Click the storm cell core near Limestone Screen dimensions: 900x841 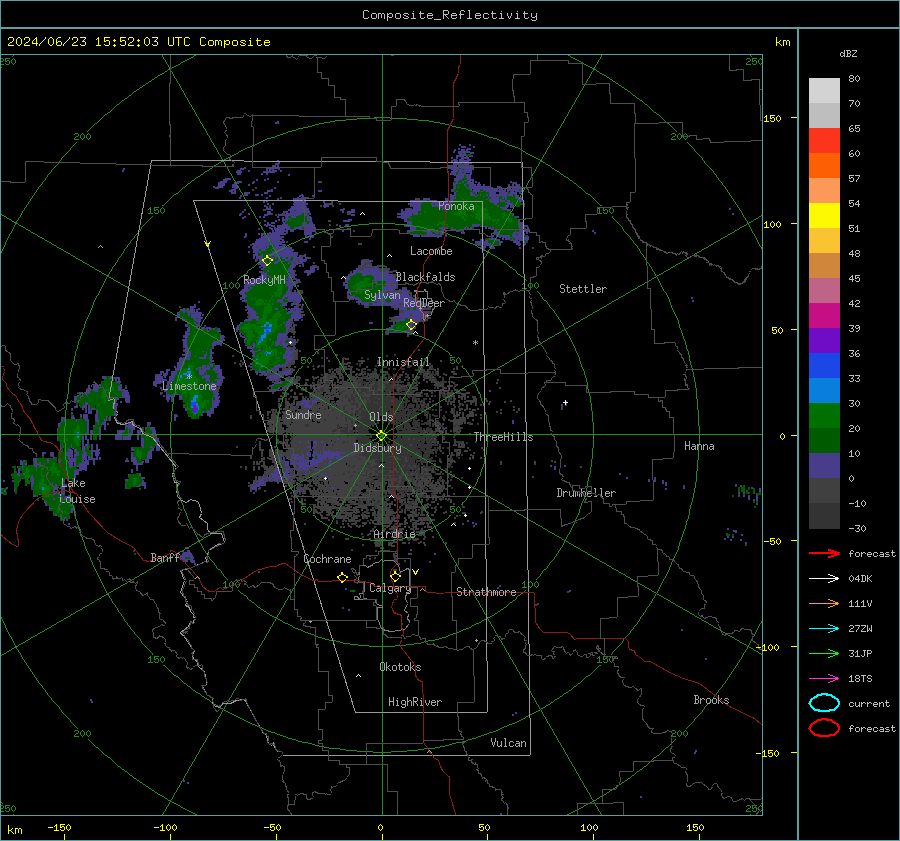[194, 405]
